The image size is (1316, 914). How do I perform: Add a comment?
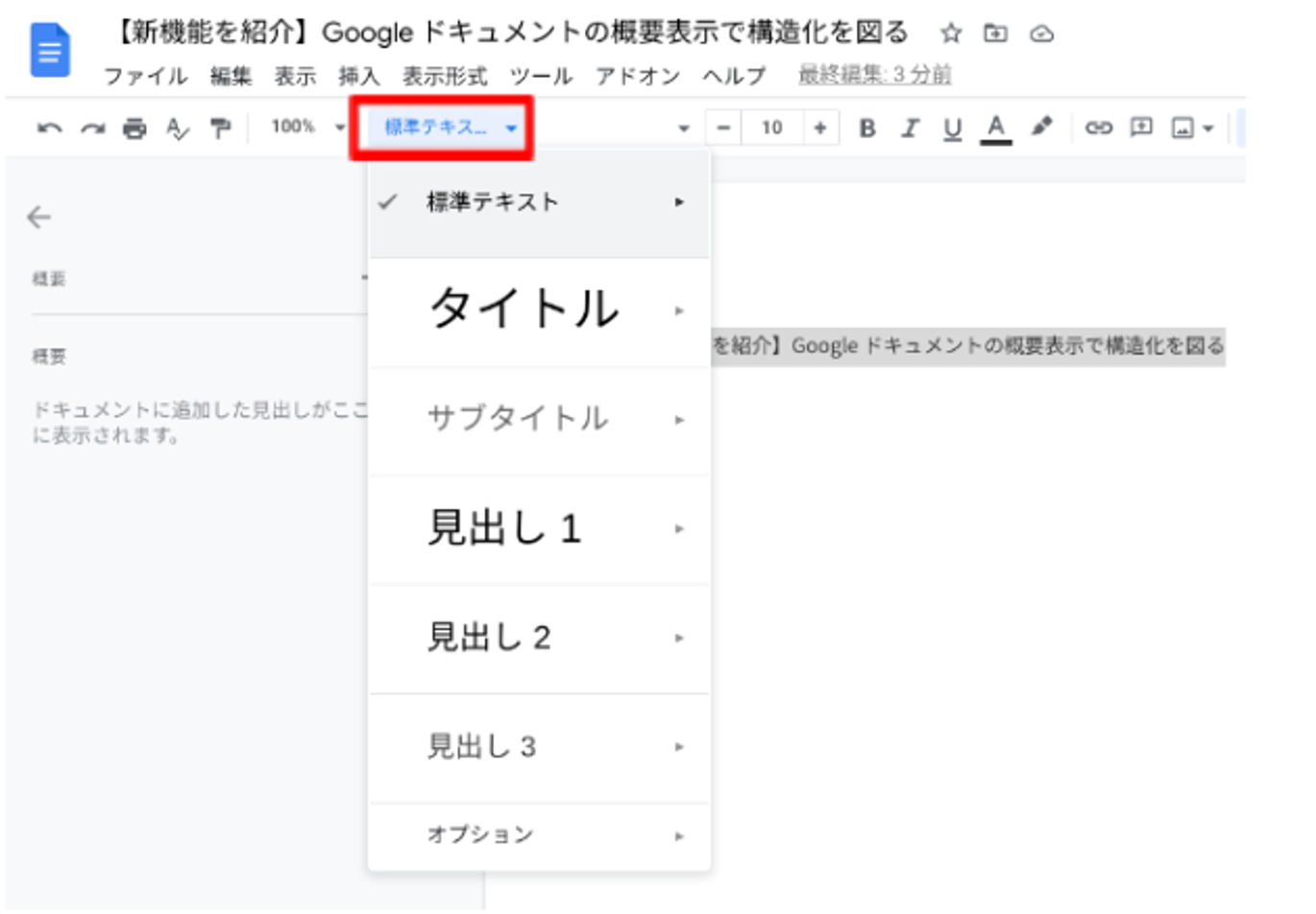(1141, 128)
